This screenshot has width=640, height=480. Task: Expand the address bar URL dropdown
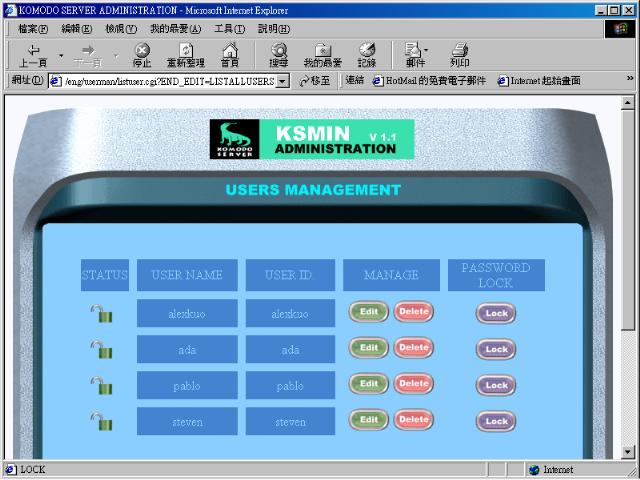click(x=283, y=81)
